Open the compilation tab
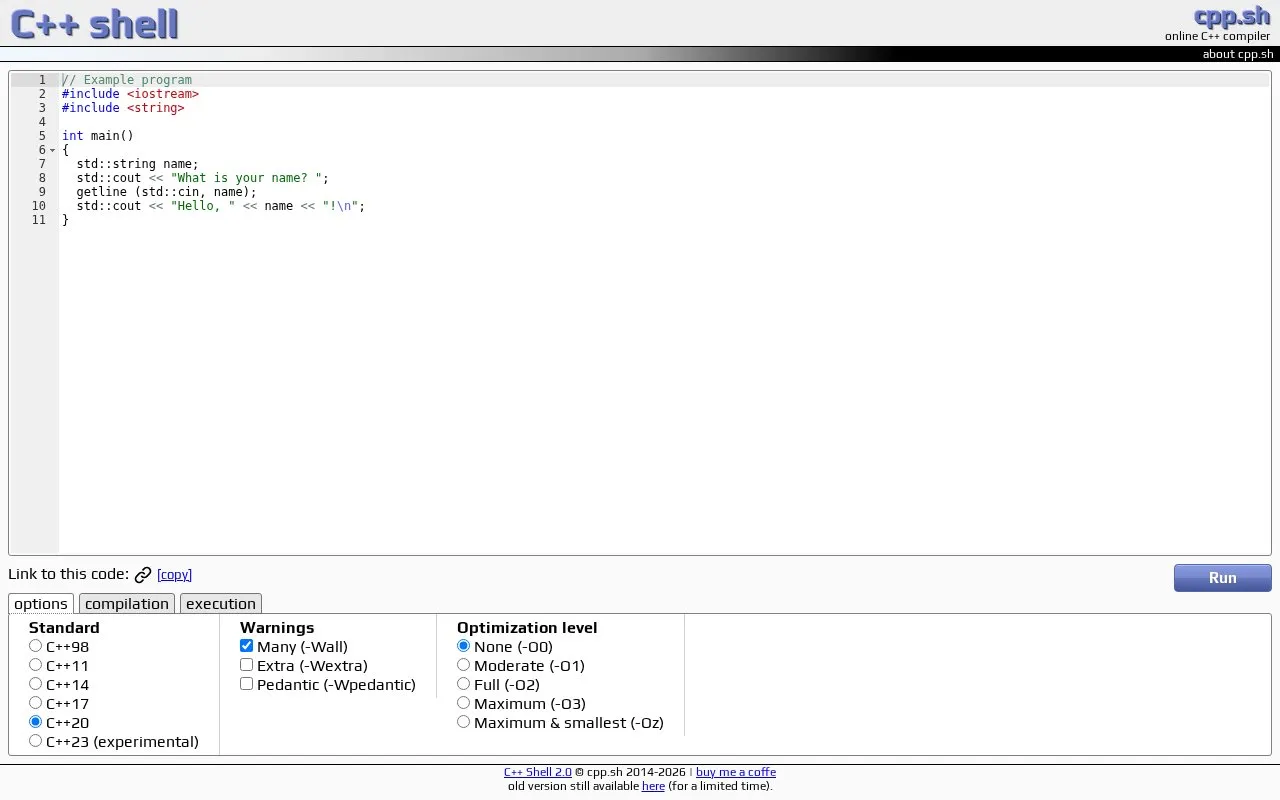This screenshot has width=1280, height=800. 127,604
